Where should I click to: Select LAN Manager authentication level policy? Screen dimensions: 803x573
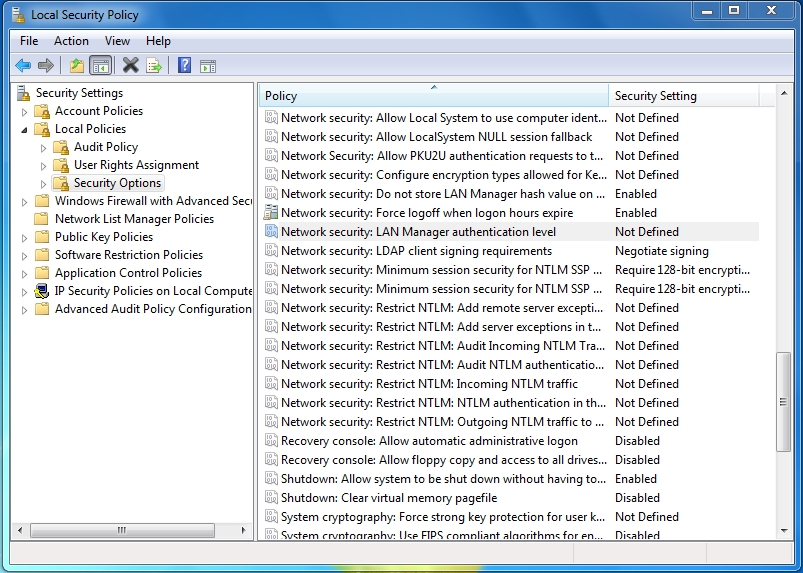[418, 232]
